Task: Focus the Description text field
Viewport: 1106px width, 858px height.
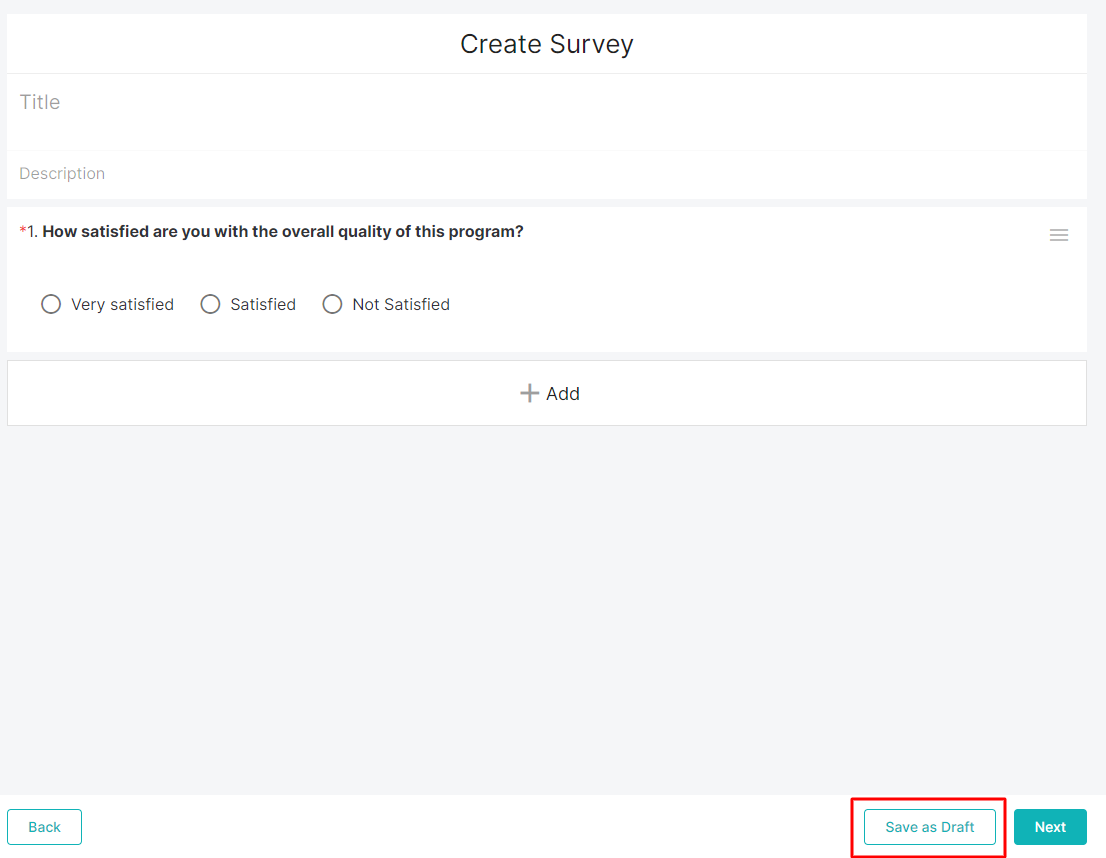Action: (x=546, y=174)
